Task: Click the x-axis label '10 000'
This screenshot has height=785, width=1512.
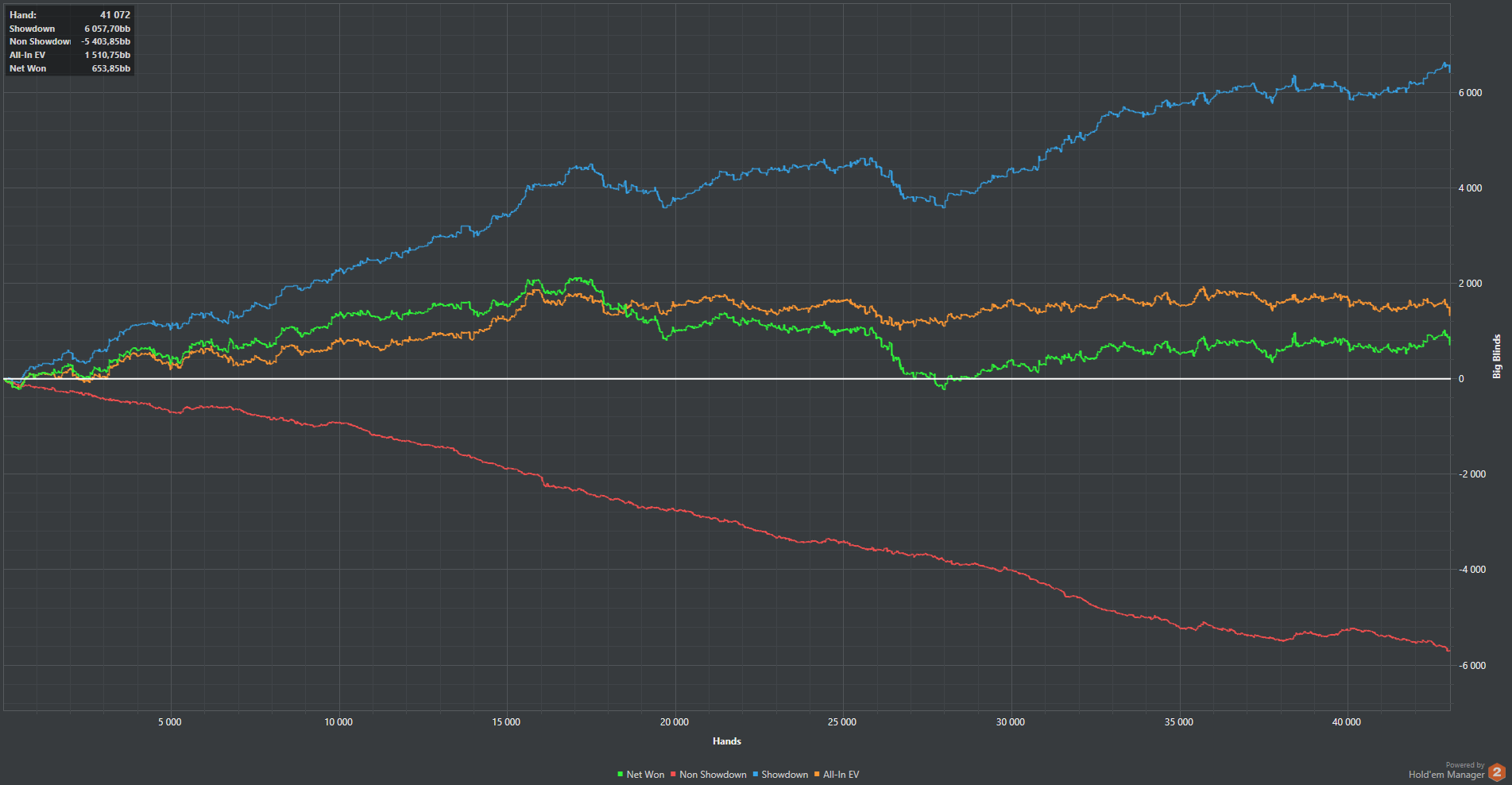Action: point(338,722)
